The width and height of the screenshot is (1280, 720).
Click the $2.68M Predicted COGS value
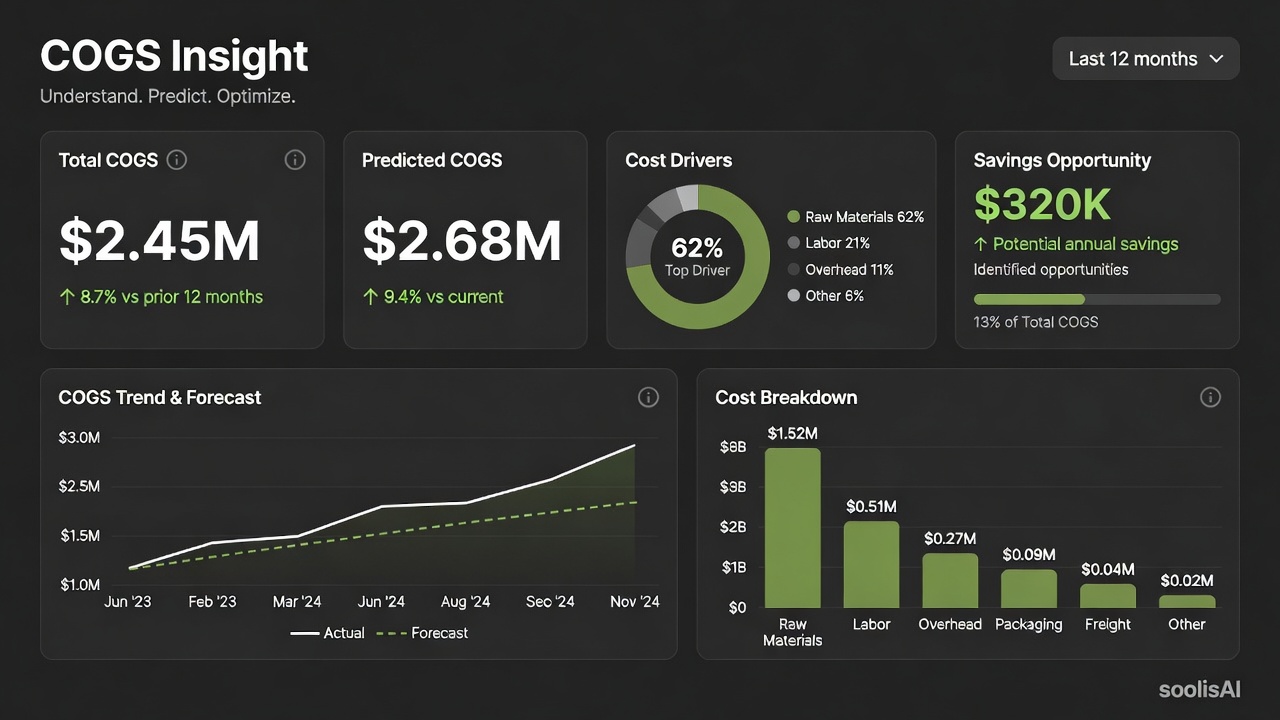[462, 241]
